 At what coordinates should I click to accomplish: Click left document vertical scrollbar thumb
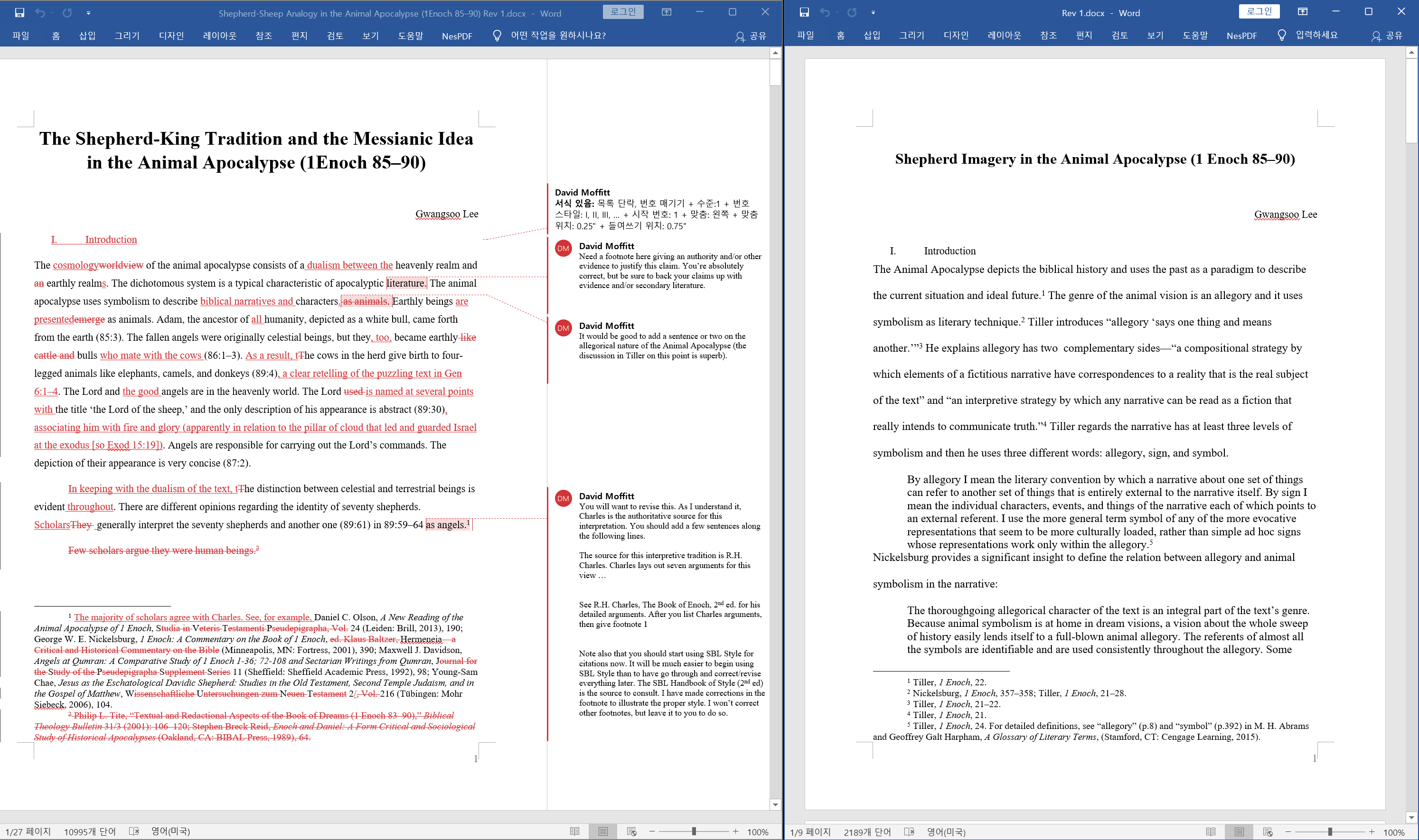[775, 73]
